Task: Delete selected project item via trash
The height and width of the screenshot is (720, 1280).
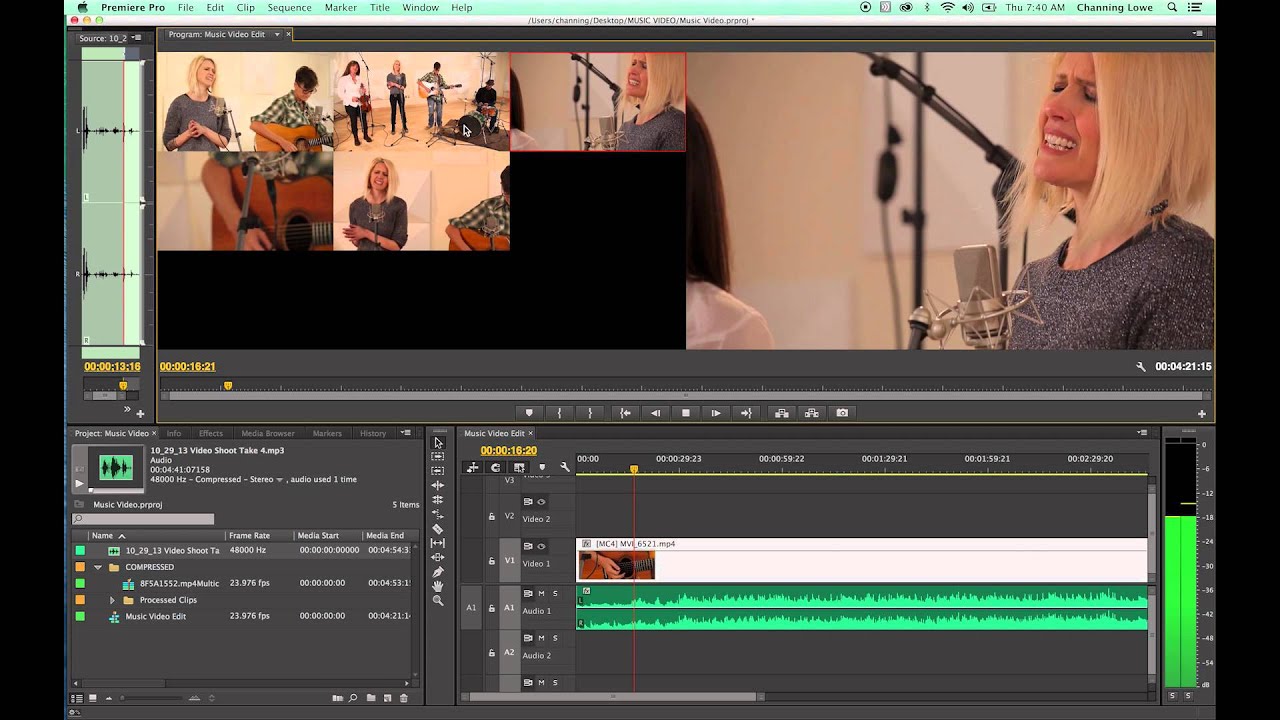Action: pyautogui.click(x=404, y=698)
